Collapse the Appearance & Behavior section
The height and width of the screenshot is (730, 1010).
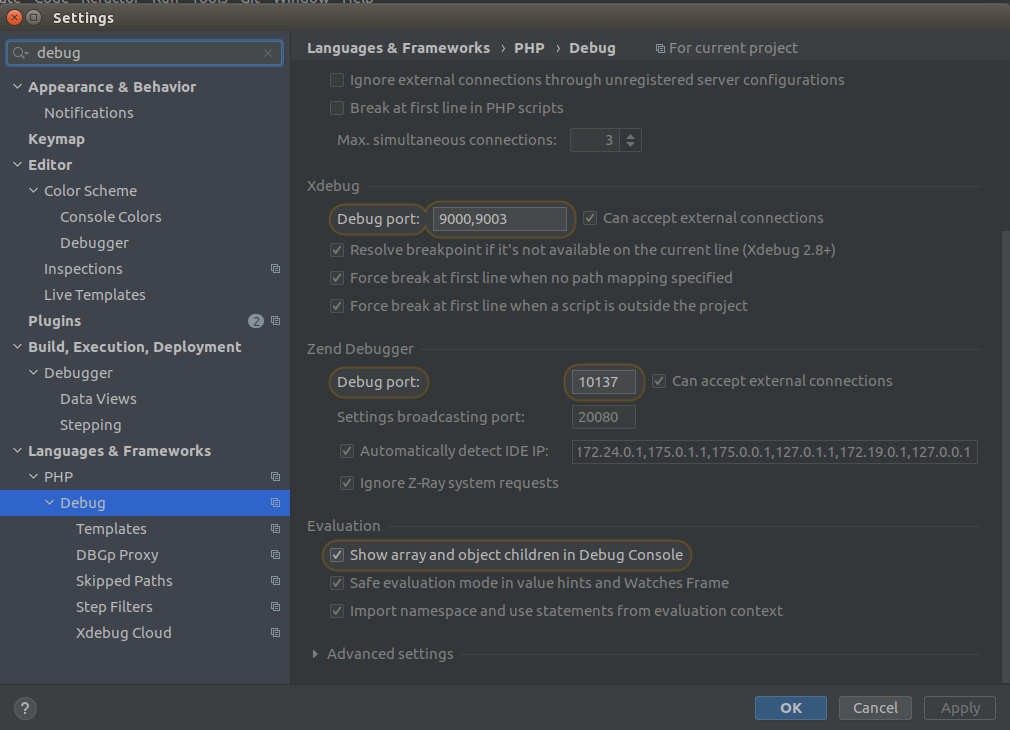point(17,87)
